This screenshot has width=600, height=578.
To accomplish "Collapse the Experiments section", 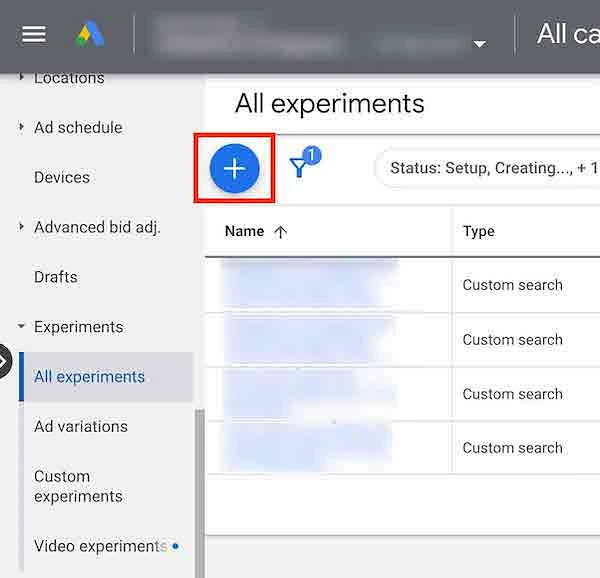I will coord(21,326).
